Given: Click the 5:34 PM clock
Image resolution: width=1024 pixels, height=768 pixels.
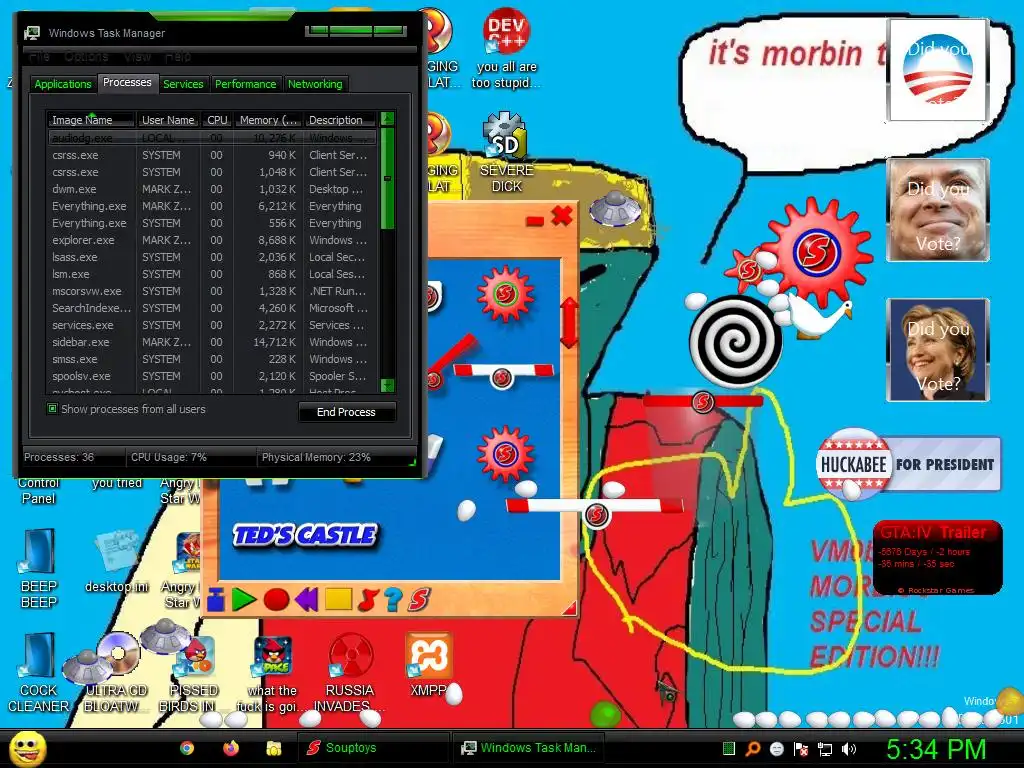Looking at the screenshot, I should 936,748.
